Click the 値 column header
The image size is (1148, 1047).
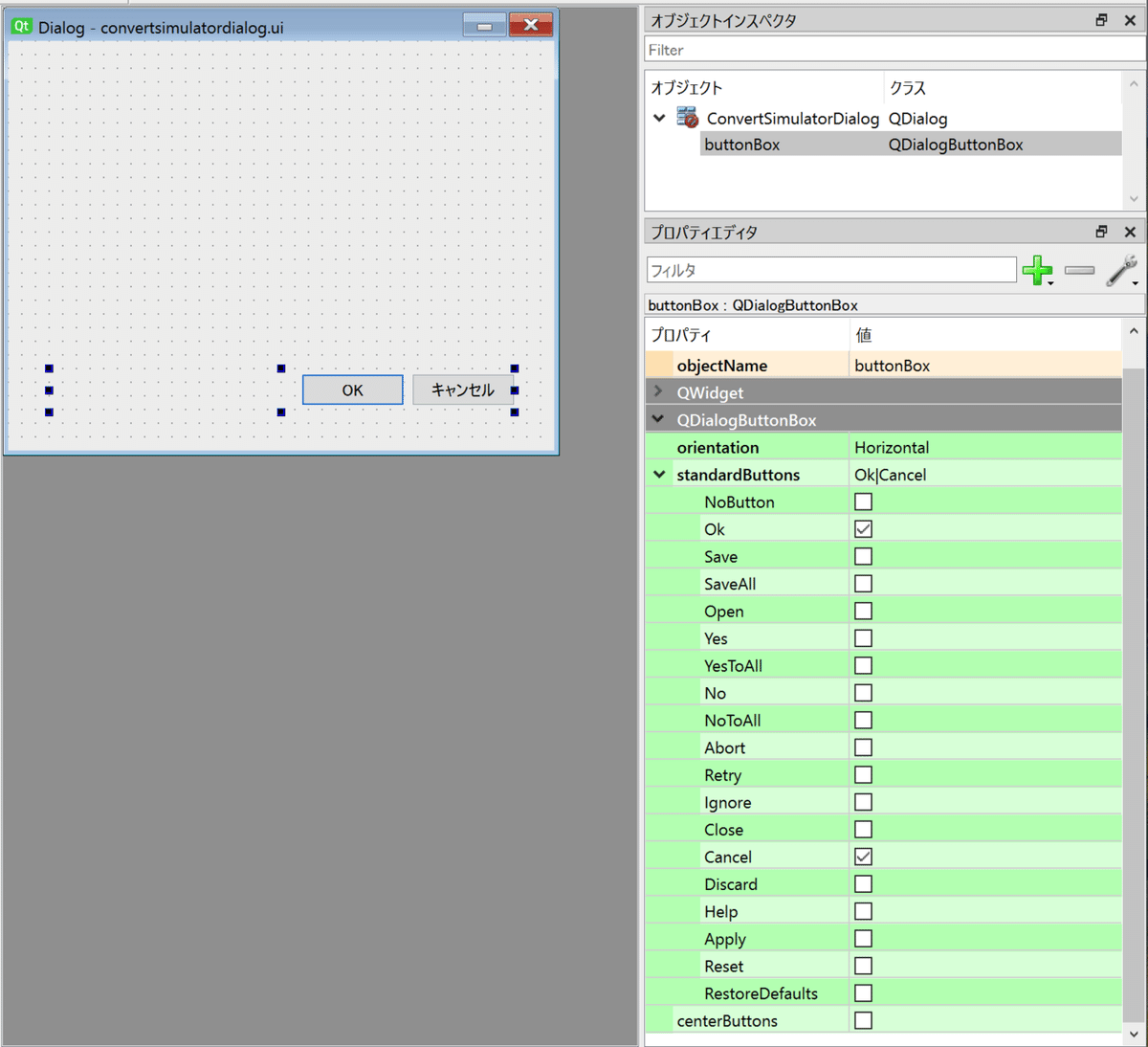pyautogui.click(x=985, y=335)
